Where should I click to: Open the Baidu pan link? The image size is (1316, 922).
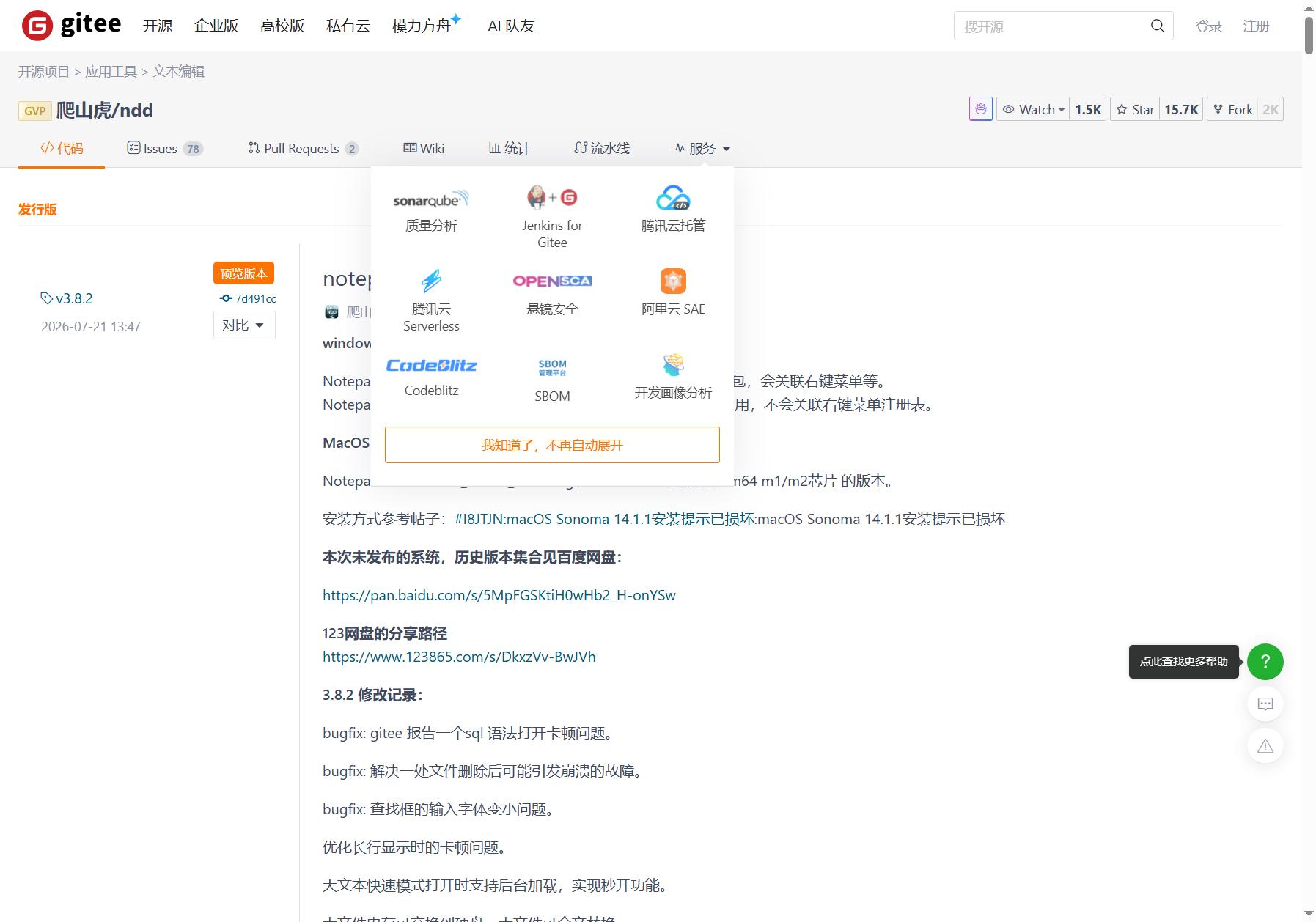(x=499, y=595)
